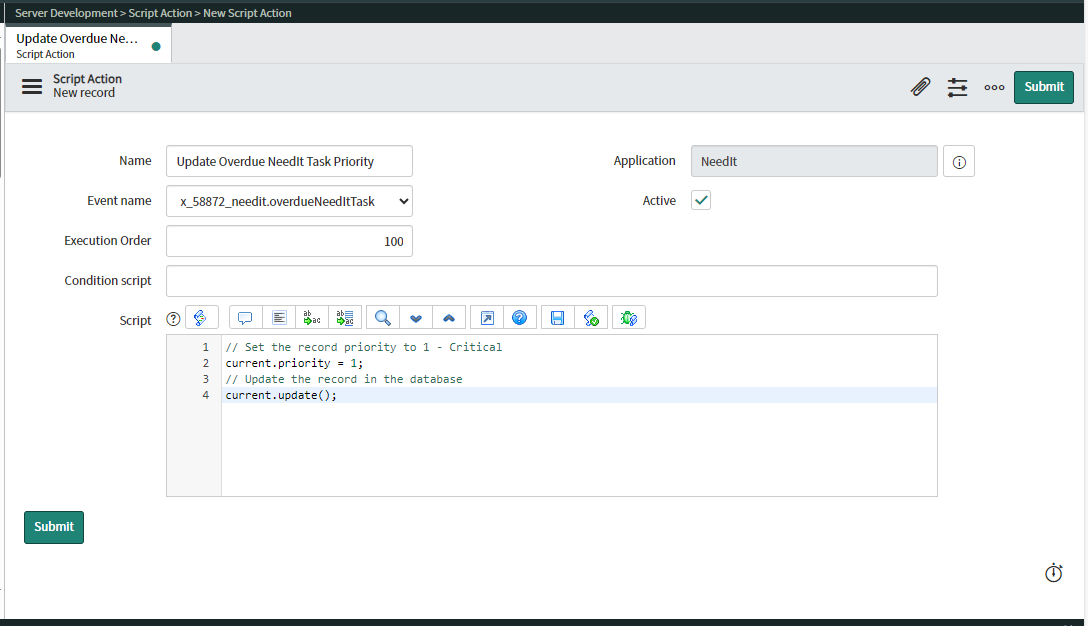Click the format code icon

279,318
